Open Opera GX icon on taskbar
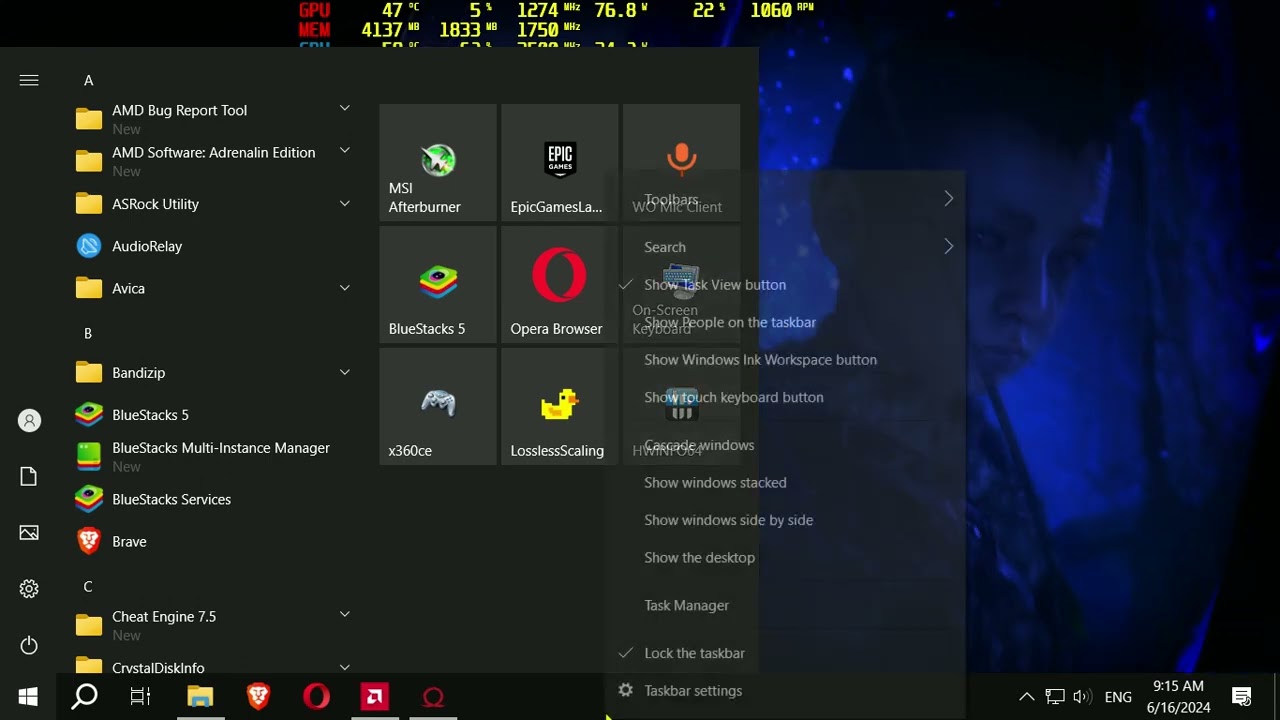The image size is (1280, 720). pyautogui.click(x=433, y=697)
